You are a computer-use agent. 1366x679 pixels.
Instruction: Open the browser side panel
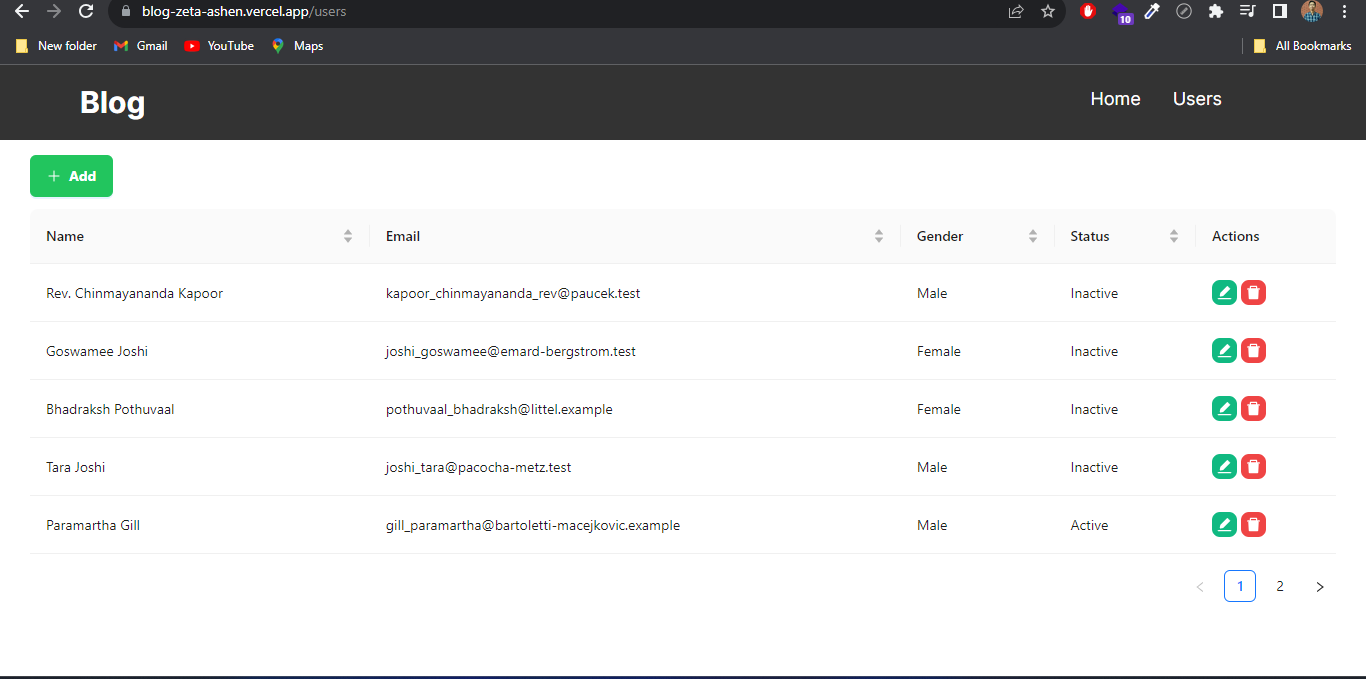coord(1279,11)
